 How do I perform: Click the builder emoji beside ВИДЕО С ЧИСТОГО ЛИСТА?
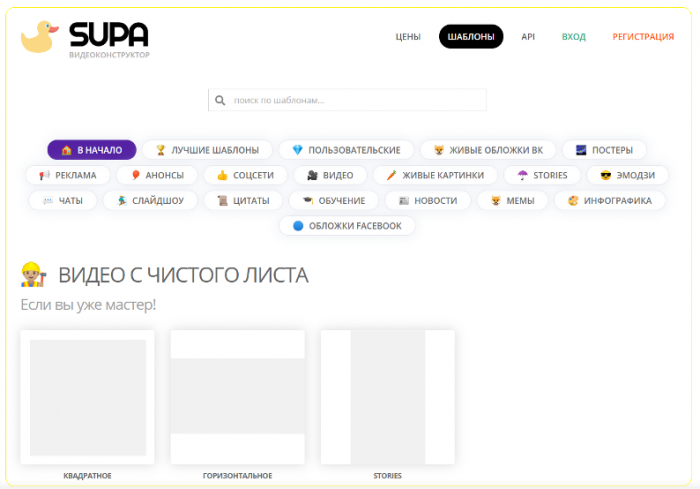coord(33,274)
